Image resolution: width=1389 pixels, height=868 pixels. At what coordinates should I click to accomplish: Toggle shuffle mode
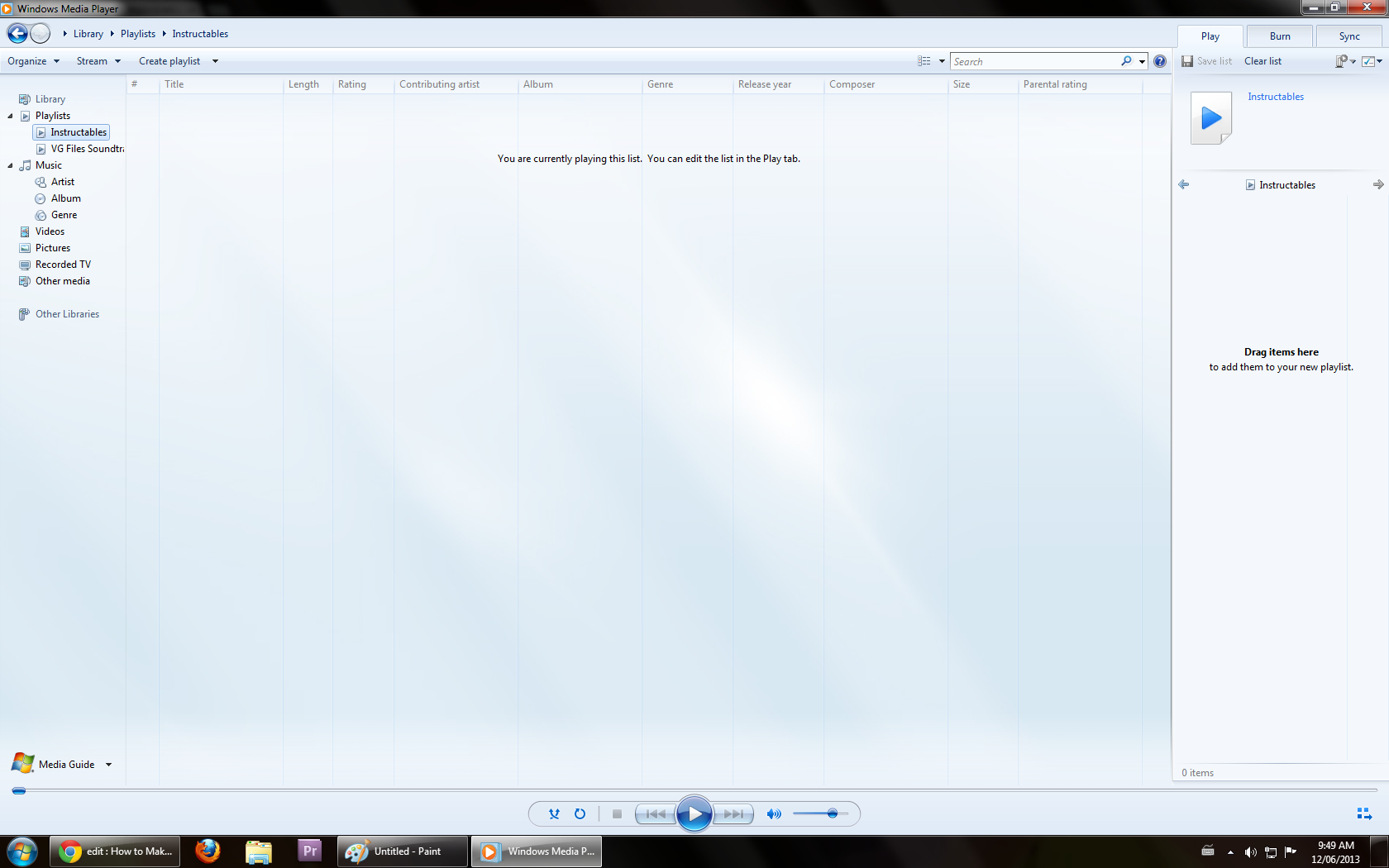pos(554,814)
